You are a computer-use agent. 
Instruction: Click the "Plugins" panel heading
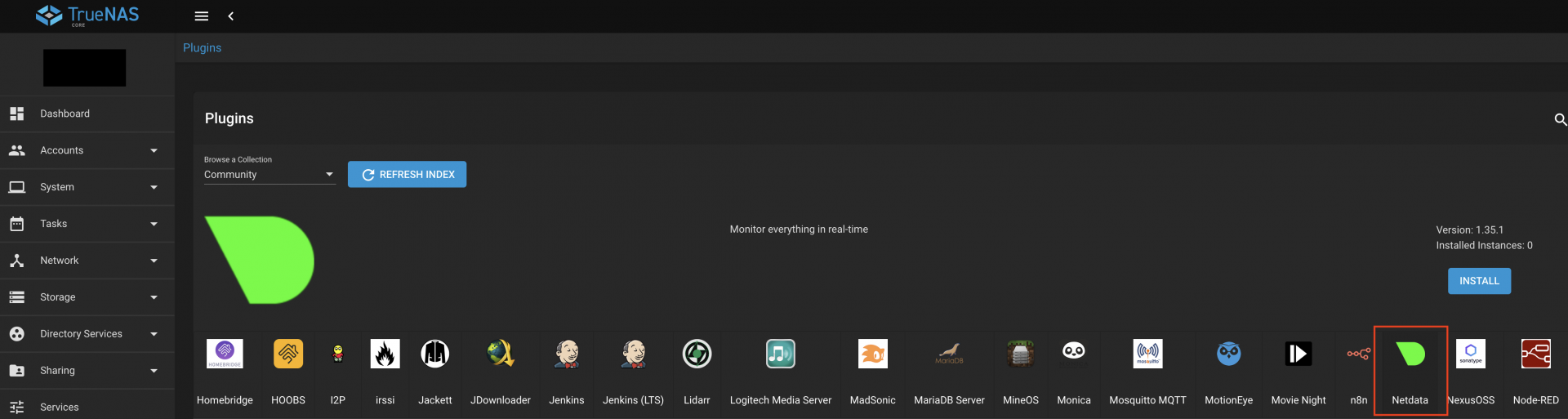[229, 118]
